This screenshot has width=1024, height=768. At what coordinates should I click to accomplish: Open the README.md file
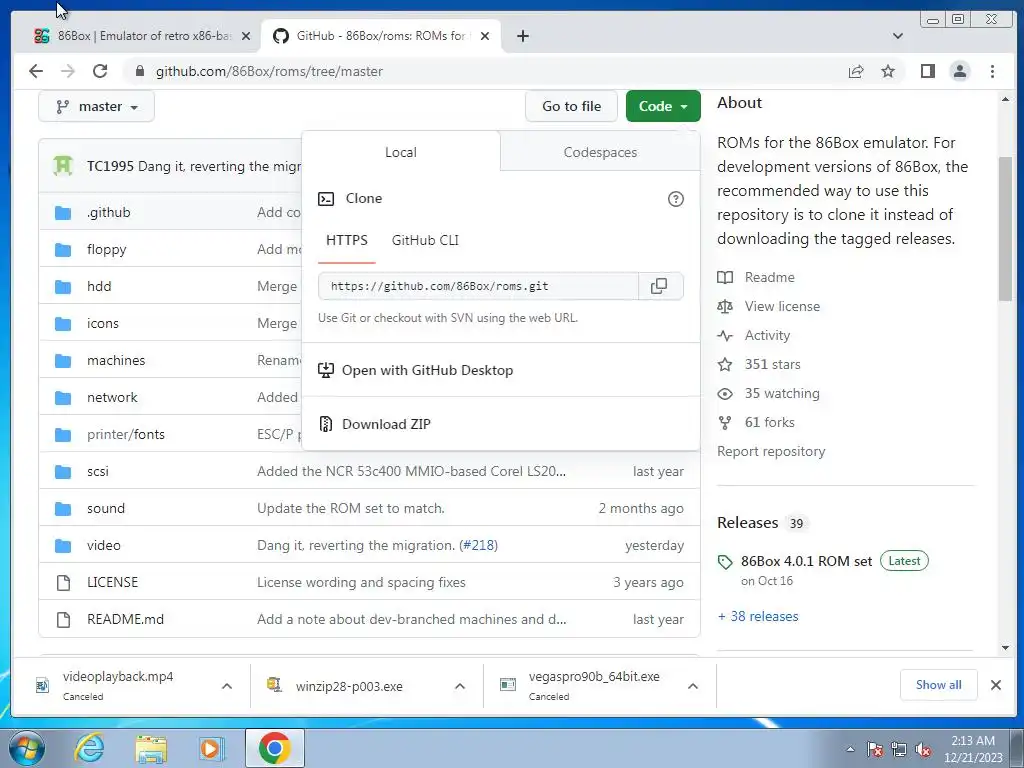click(x=125, y=619)
